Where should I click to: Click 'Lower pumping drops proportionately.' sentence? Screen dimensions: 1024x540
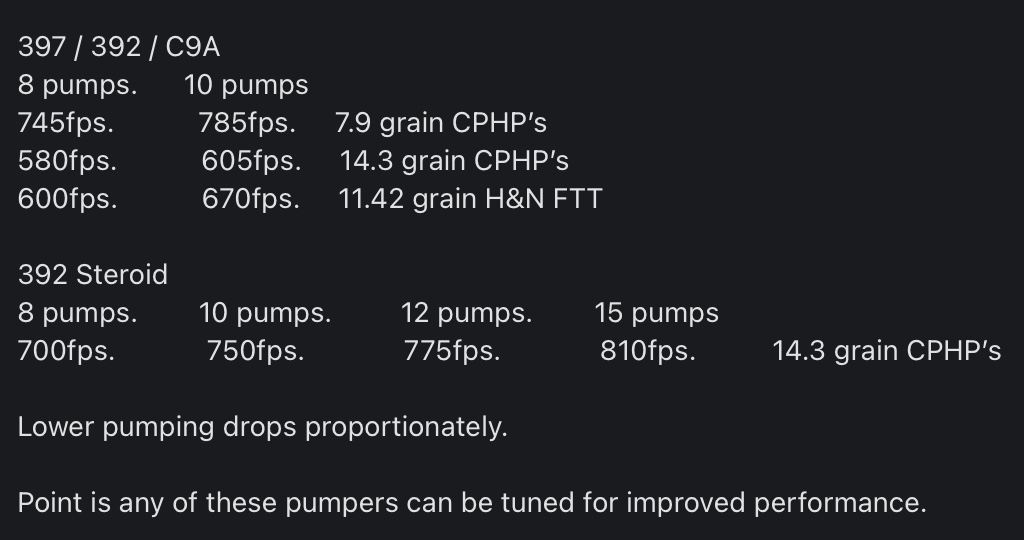[x=263, y=427]
